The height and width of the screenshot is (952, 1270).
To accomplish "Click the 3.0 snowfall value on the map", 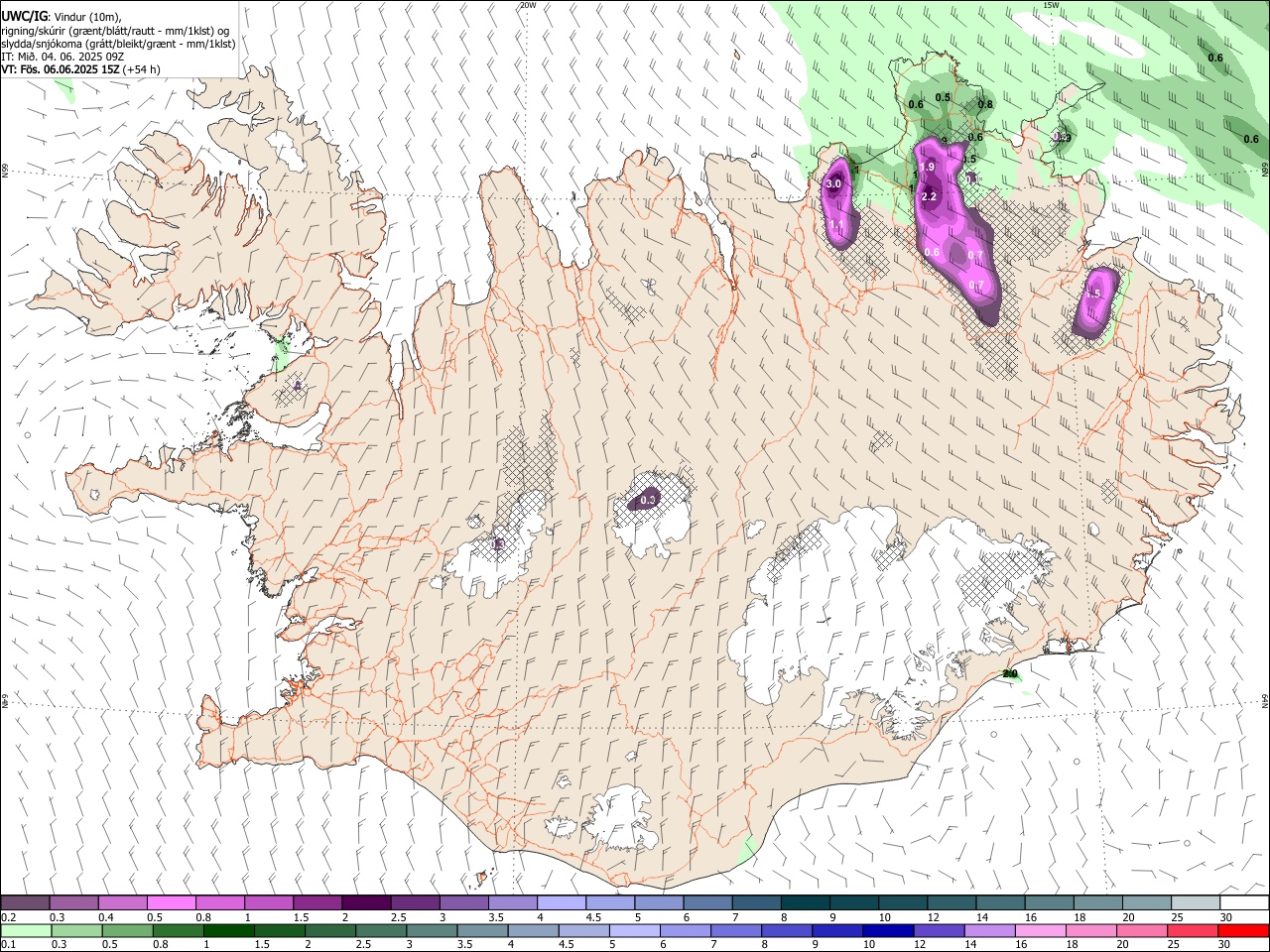I will coord(833,184).
